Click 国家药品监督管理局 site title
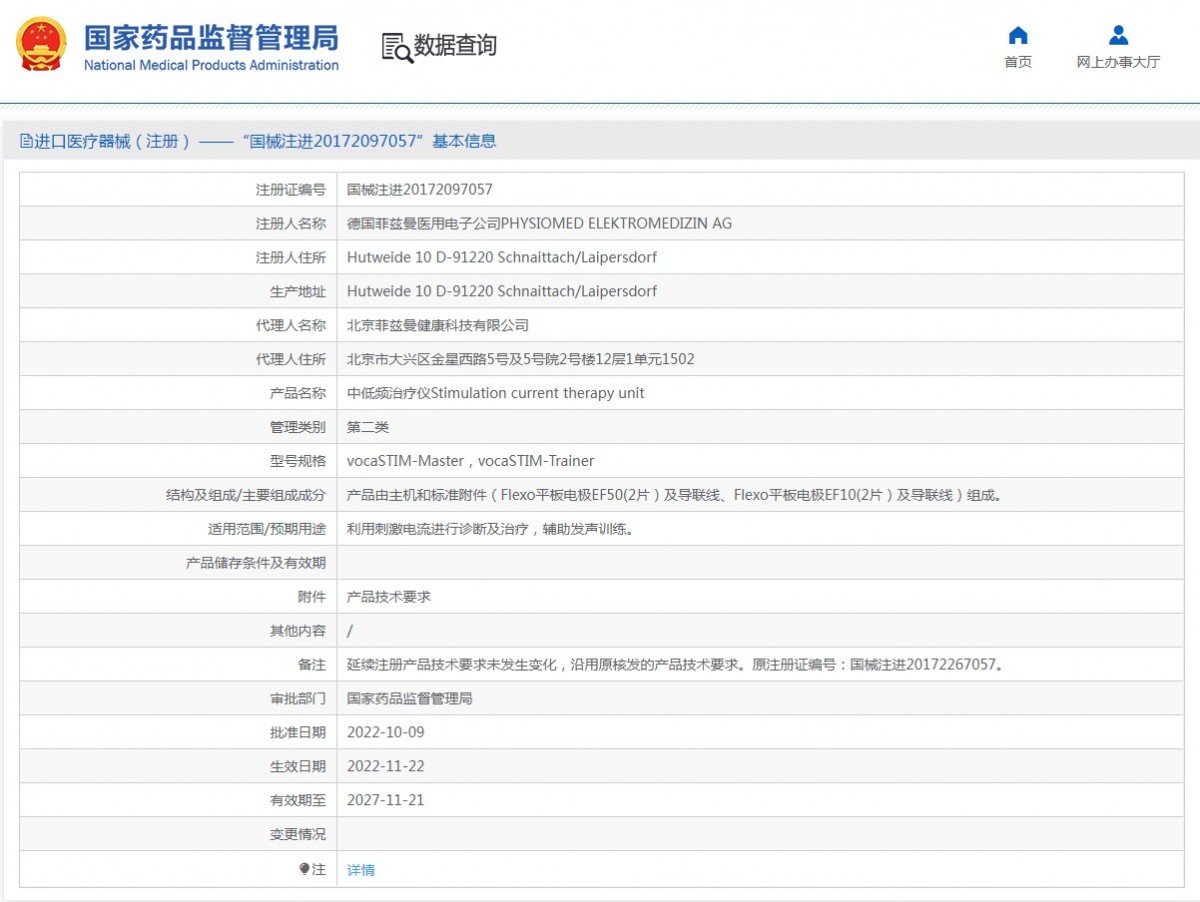Viewport: 1200px width, 902px height. [x=211, y=38]
